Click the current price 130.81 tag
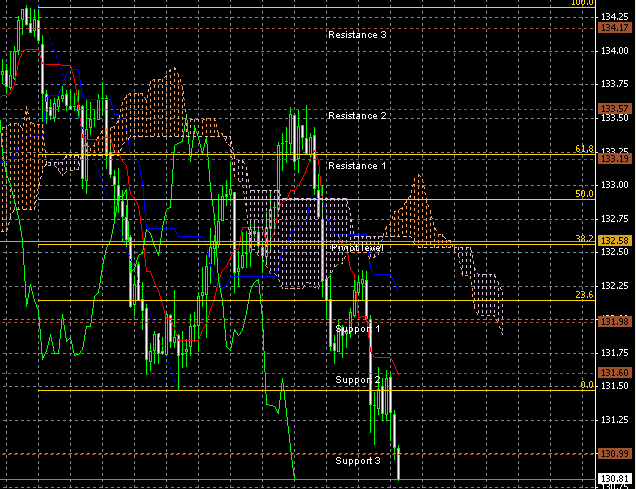Image resolution: width=636 pixels, height=489 pixels. pyautogui.click(x=615, y=478)
